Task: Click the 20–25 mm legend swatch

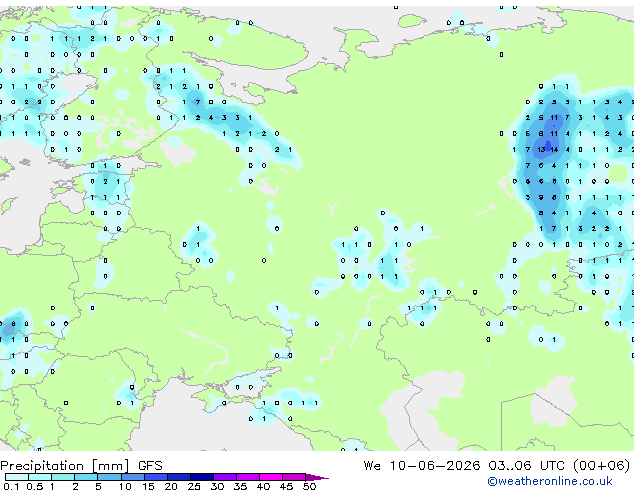Action: point(179,477)
